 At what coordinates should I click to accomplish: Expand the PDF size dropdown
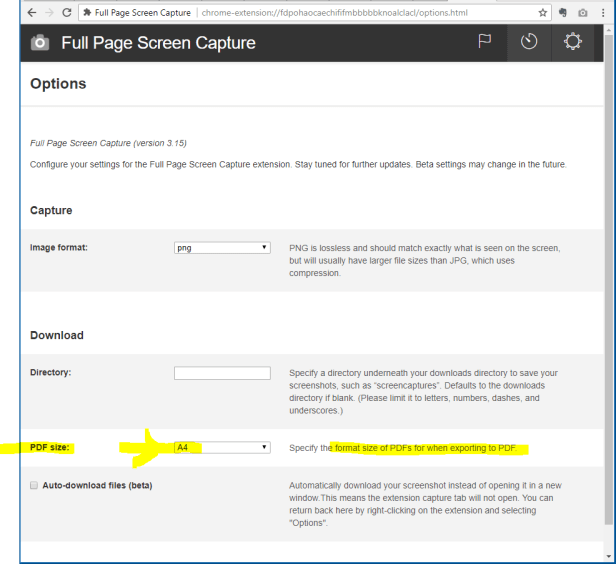click(222, 447)
